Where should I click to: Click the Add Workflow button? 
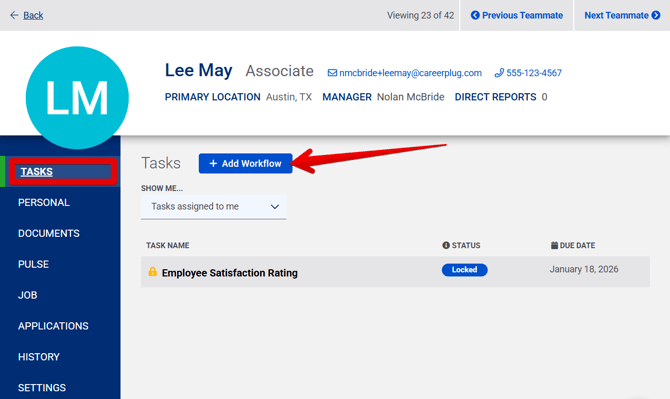pos(245,164)
